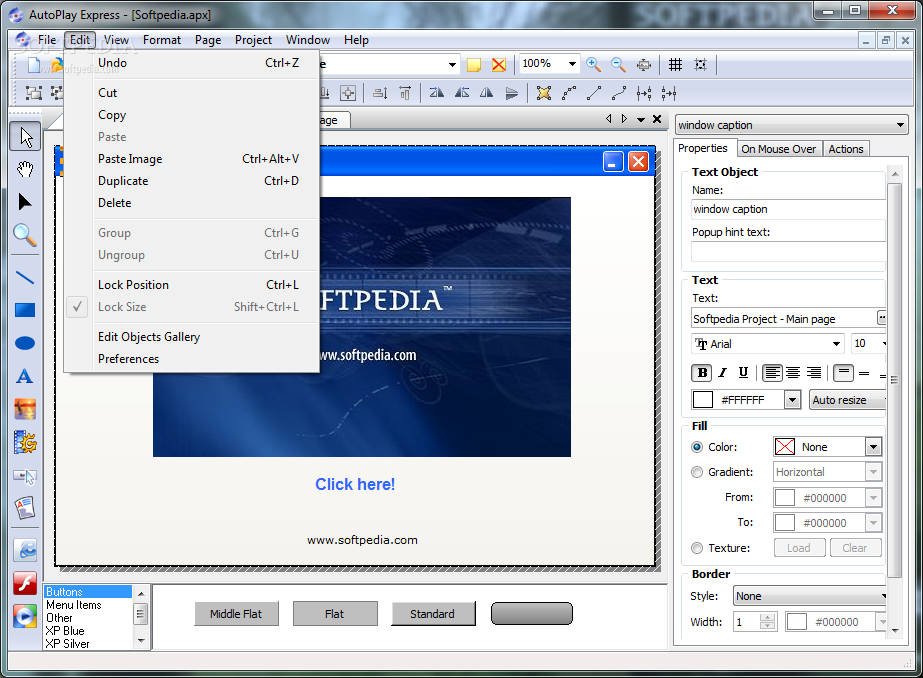923x678 pixels.
Task: Select the image insert tool
Action: coord(25,409)
